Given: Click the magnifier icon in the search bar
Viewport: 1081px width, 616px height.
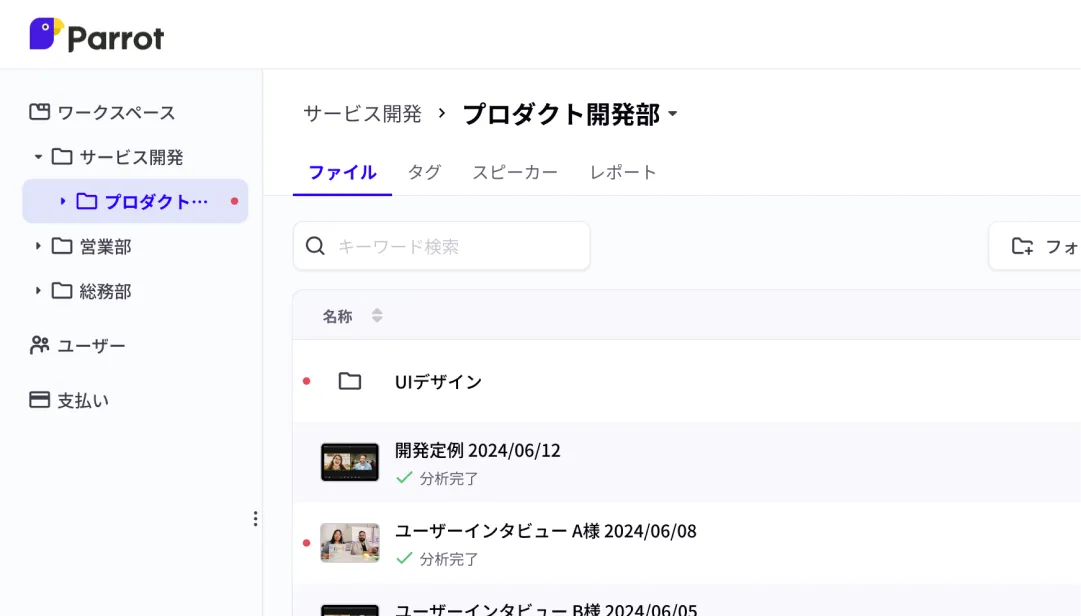Looking at the screenshot, I should tap(315, 245).
